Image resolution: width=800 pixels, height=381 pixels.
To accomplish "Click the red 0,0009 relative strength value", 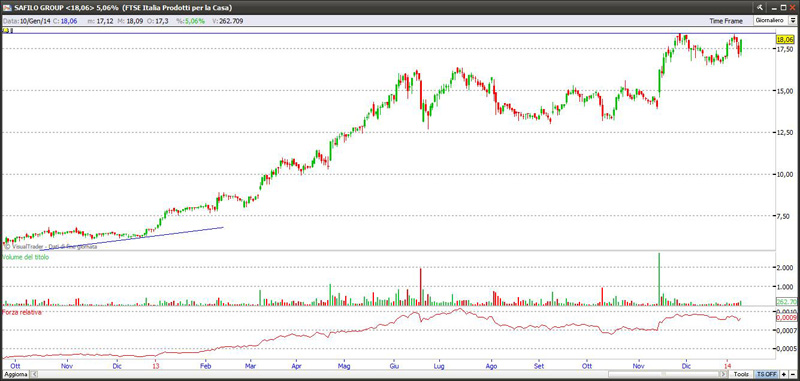I will click(x=786, y=317).
